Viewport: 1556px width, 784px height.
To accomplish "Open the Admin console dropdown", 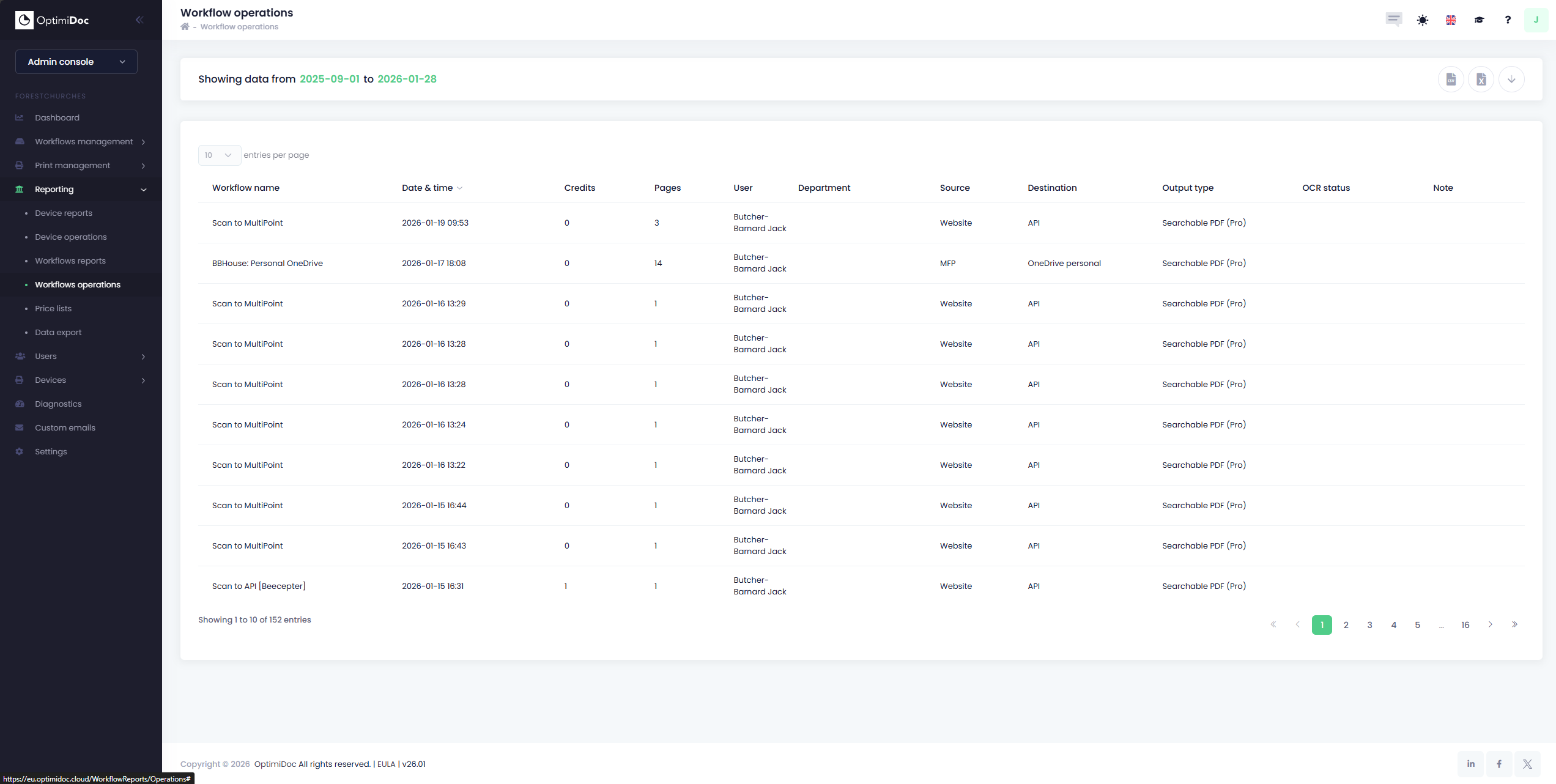I will tap(76, 62).
